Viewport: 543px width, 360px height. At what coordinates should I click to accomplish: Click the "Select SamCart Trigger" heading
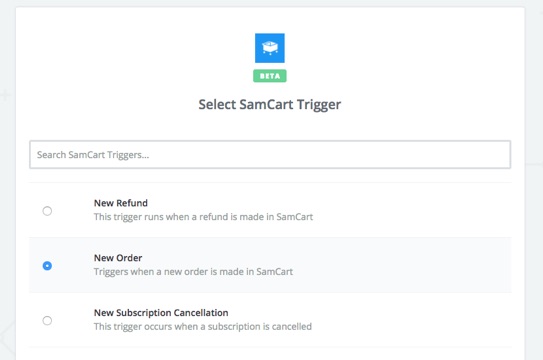pos(270,104)
